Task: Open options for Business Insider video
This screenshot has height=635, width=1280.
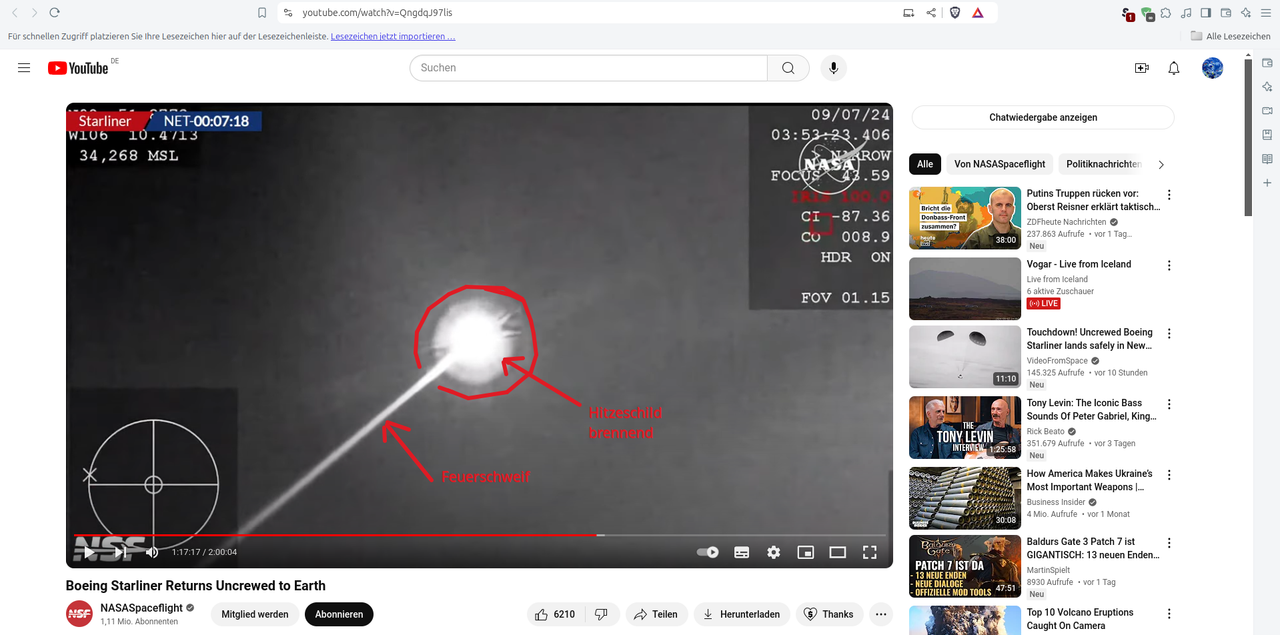Action: 1169,475
